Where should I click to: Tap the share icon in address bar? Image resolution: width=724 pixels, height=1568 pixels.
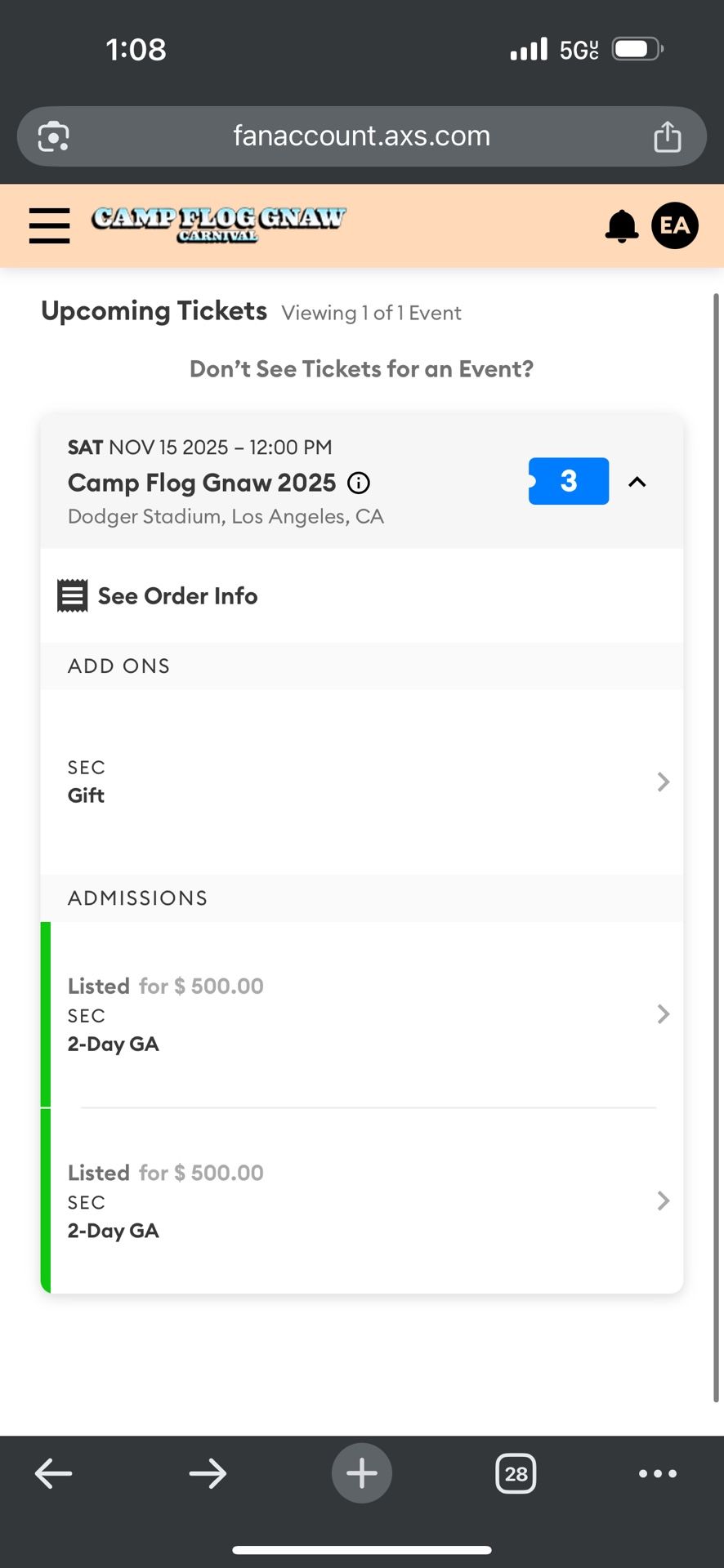(667, 136)
